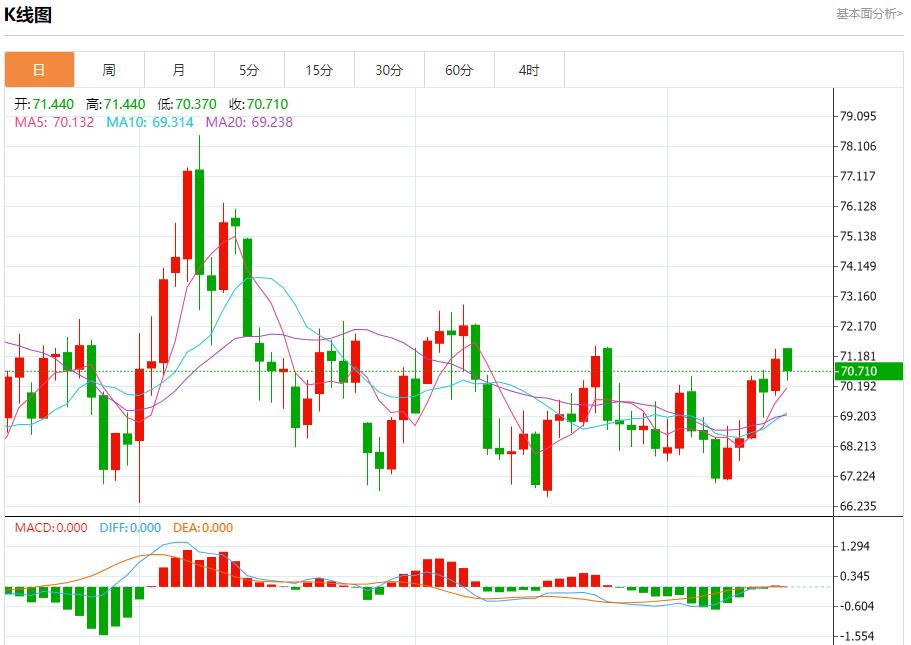The image size is (911, 645).
Task: Choose the 60分 interval tab
Action: [459, 70]
